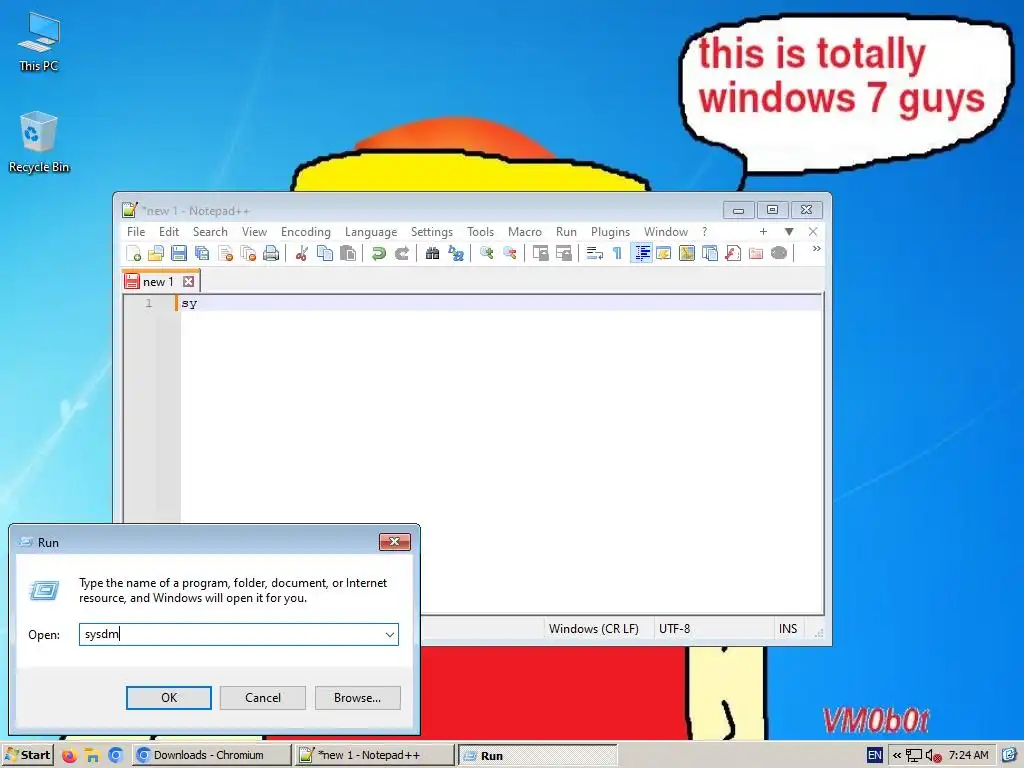Click Cancel in the Run dialog
The image size is (1024, 768).
(263, 697)
